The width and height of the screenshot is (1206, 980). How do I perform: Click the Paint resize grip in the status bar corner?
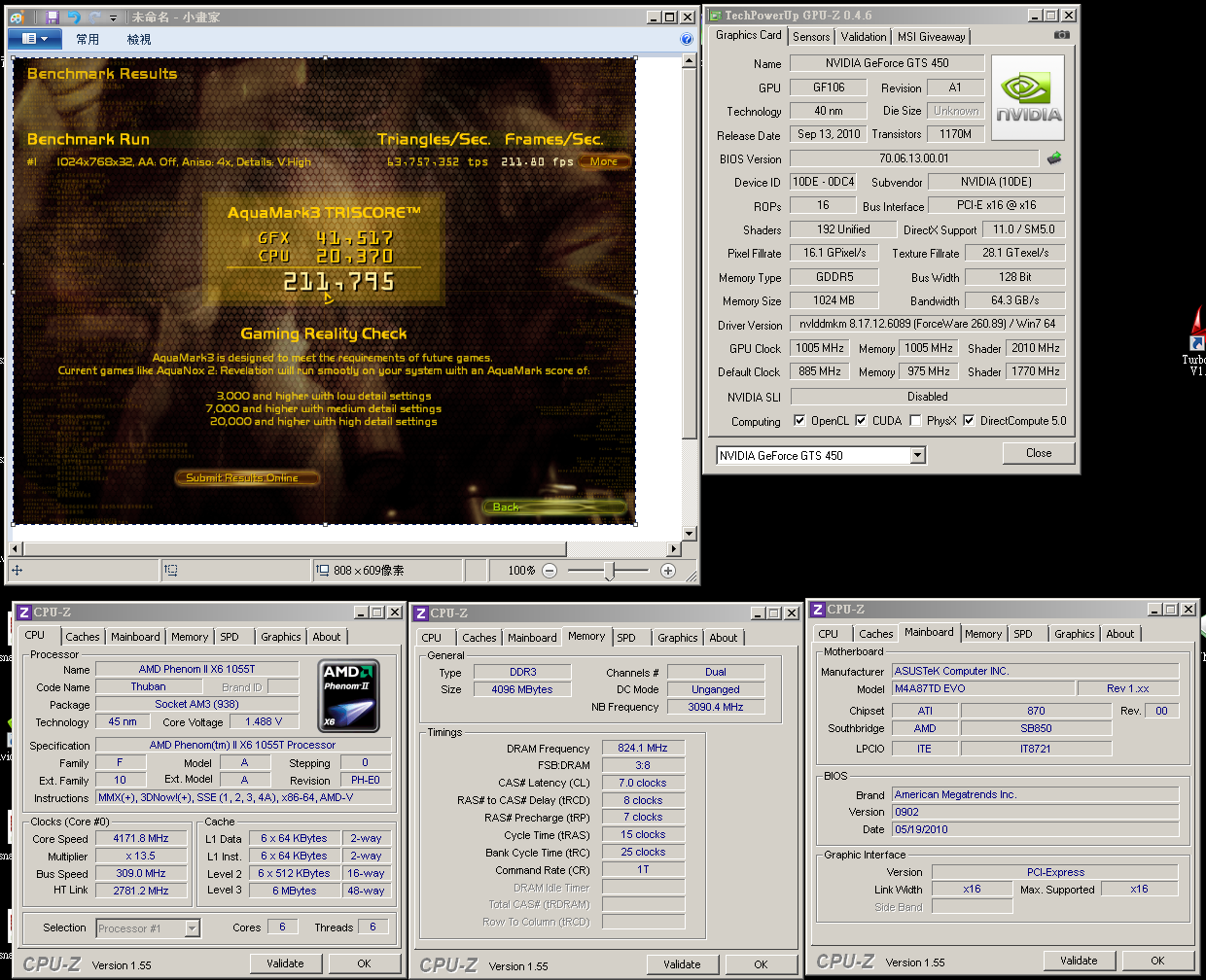point(692,577)
